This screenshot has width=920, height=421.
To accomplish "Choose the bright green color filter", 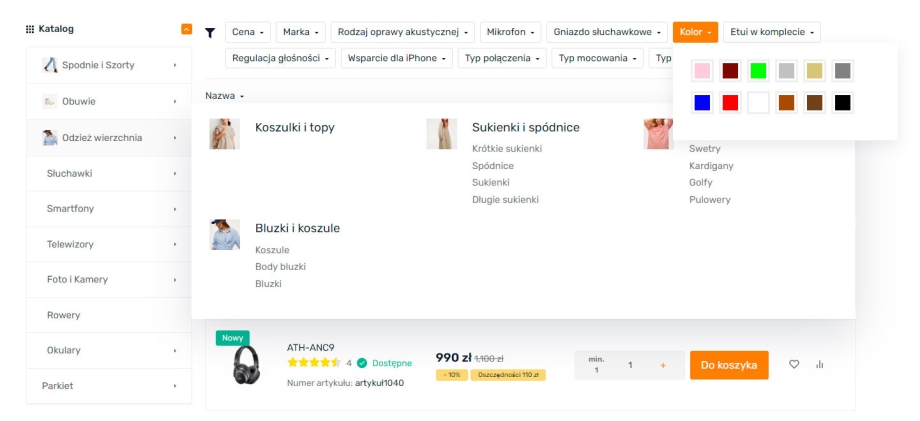I will pyautogui.click(x=758, y=71).
